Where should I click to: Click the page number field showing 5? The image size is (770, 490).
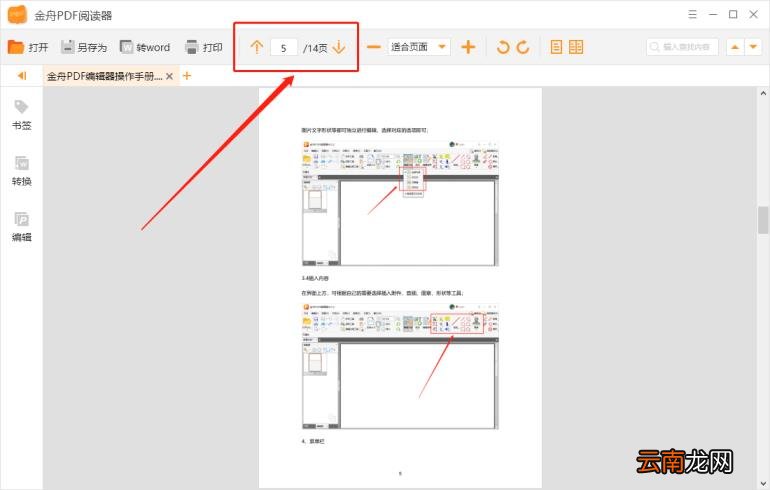[x=284, y=48]
